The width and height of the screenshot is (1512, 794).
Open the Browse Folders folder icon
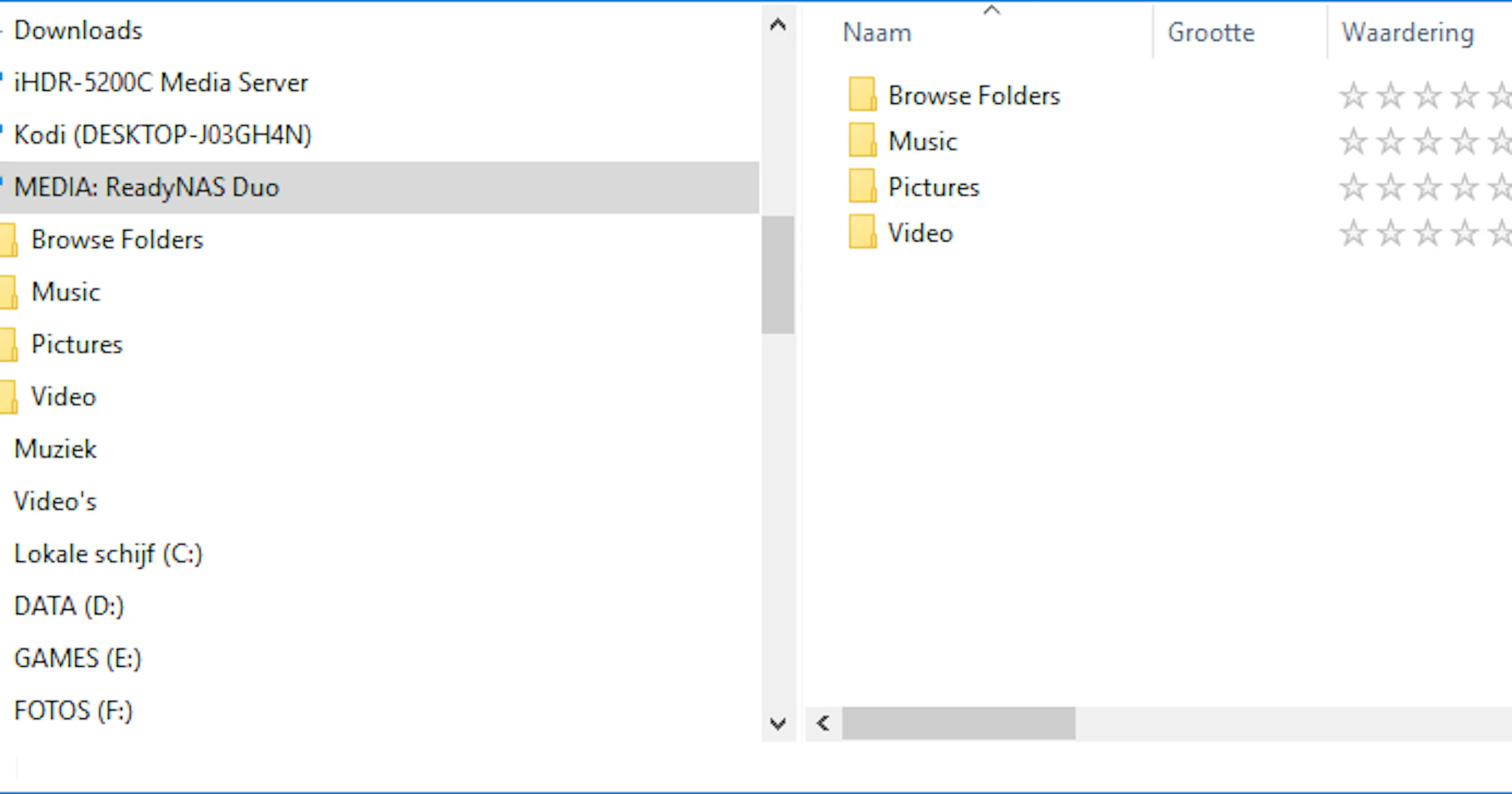[863, 96]
